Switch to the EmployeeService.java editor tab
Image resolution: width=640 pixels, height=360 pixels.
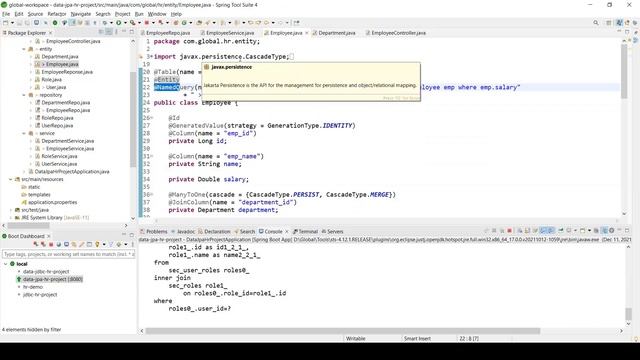point(230,33)
